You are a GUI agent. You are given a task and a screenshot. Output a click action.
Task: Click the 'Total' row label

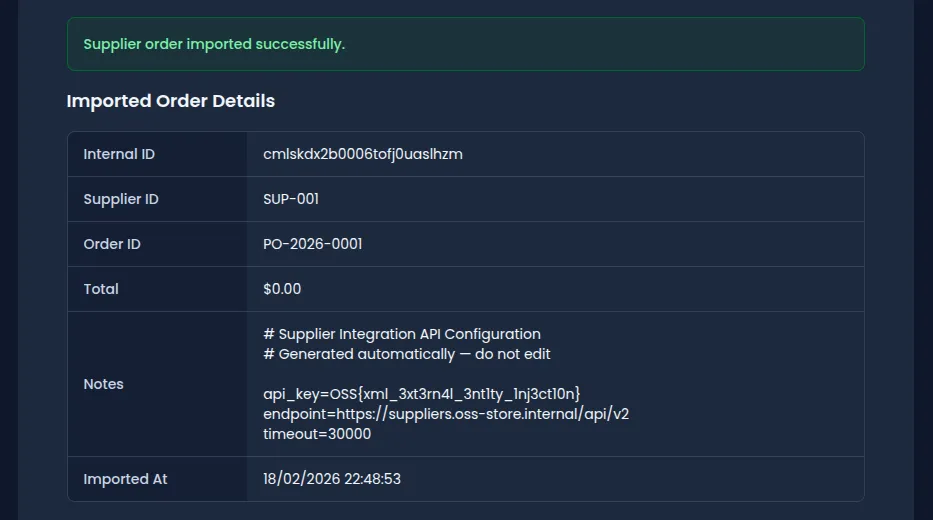[x=101, y=289]
